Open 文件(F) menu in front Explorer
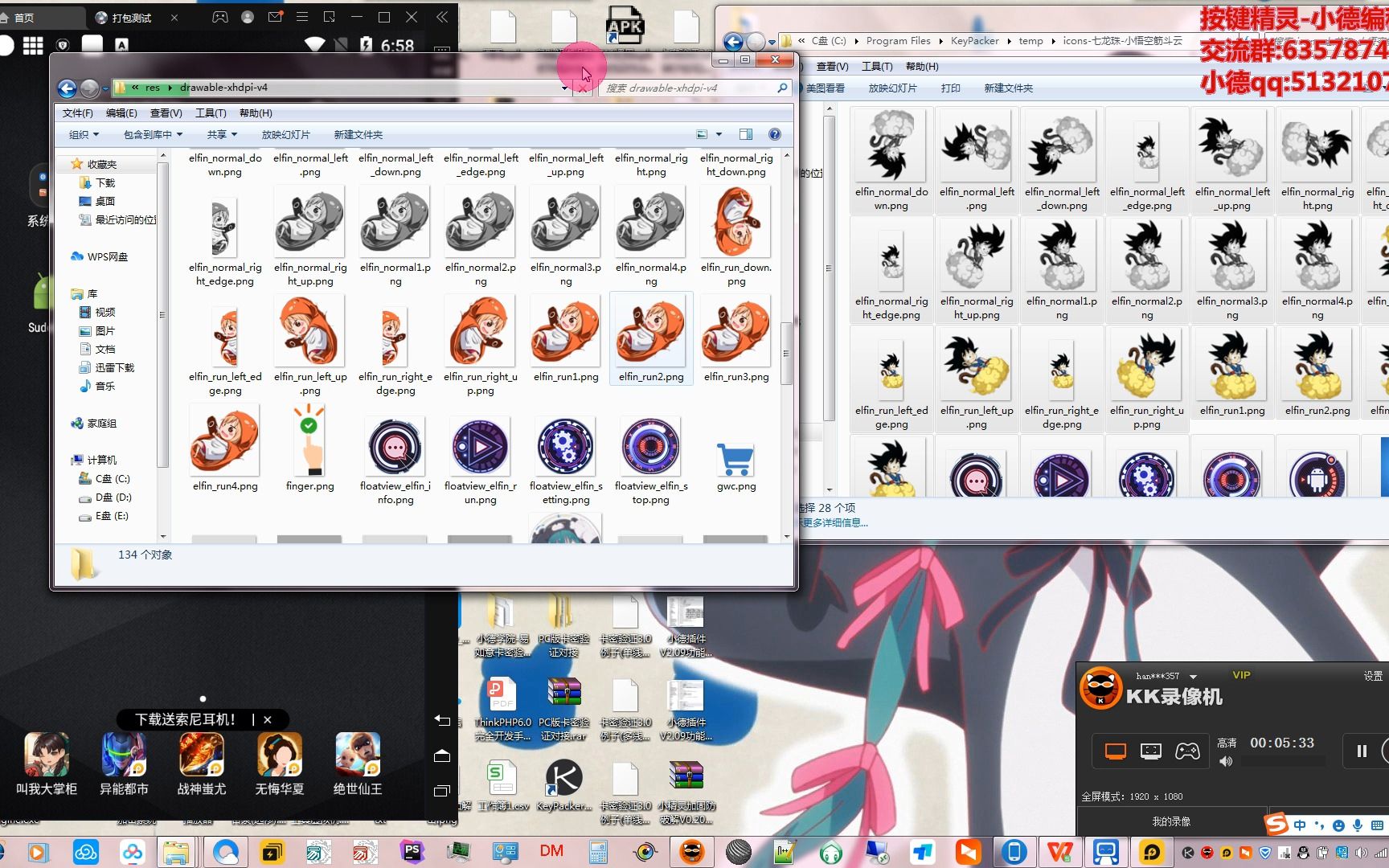The image size is (1389, 868). coord(78,113)
